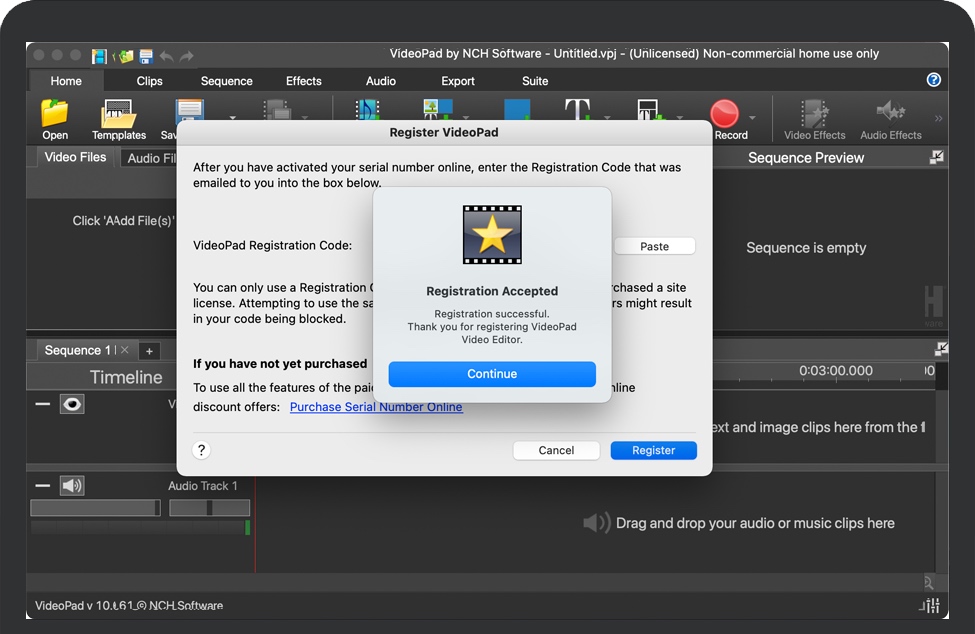Viewport: 975px width, 634px height.
Task: Collapse Audio Track 1 with minus button
Action: point(43,486)
